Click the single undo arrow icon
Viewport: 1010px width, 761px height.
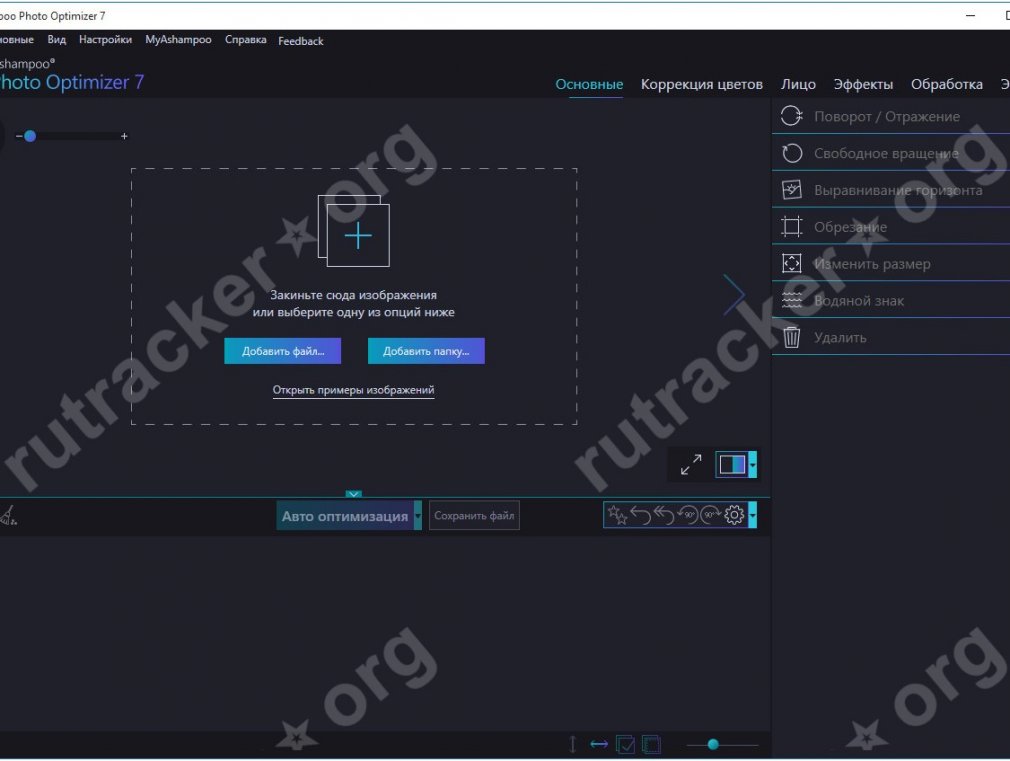tap(640, 515)
